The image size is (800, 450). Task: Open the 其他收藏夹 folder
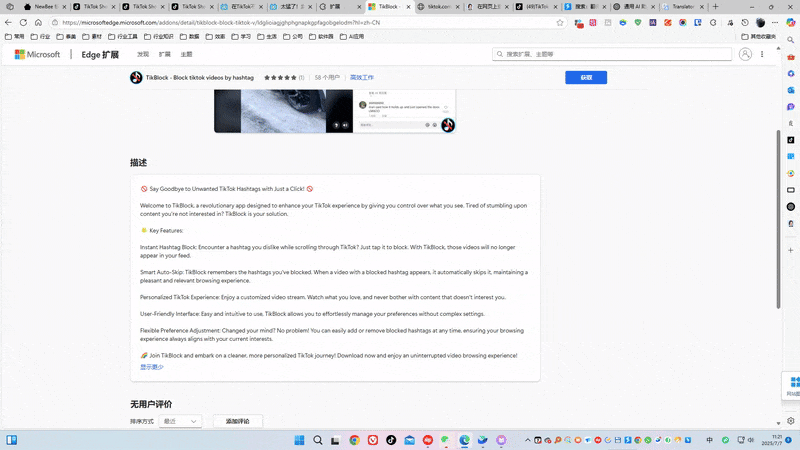coord(758,37)
